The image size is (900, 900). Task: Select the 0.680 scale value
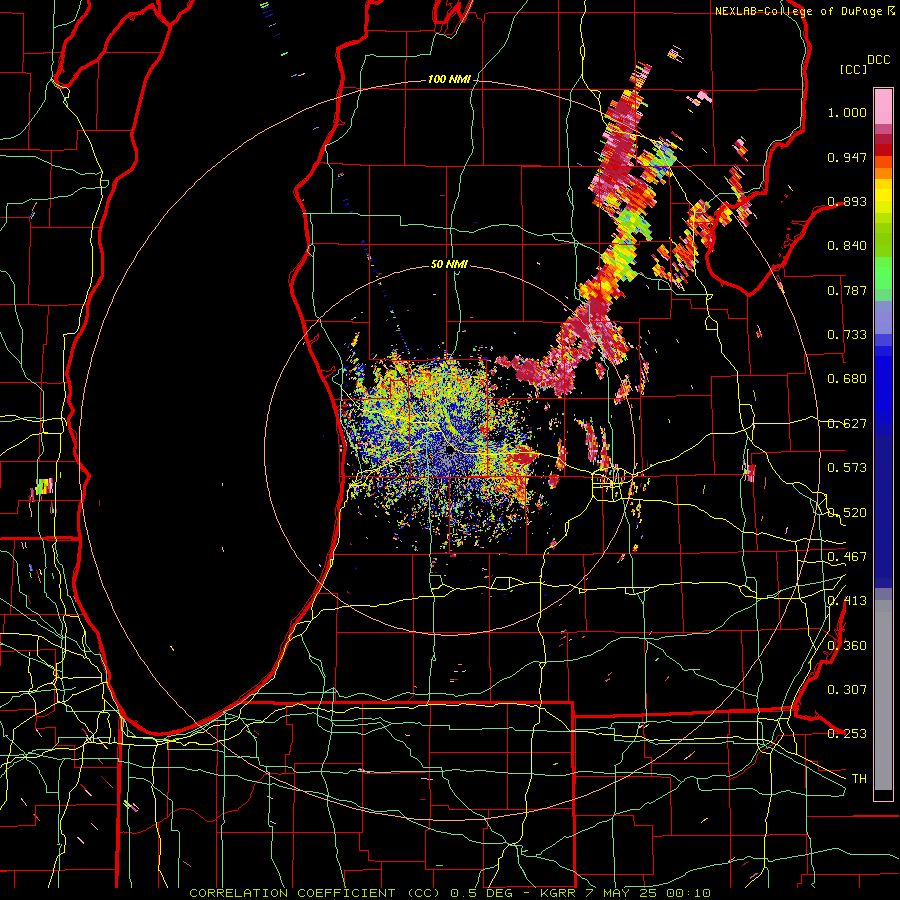(847, 379)
